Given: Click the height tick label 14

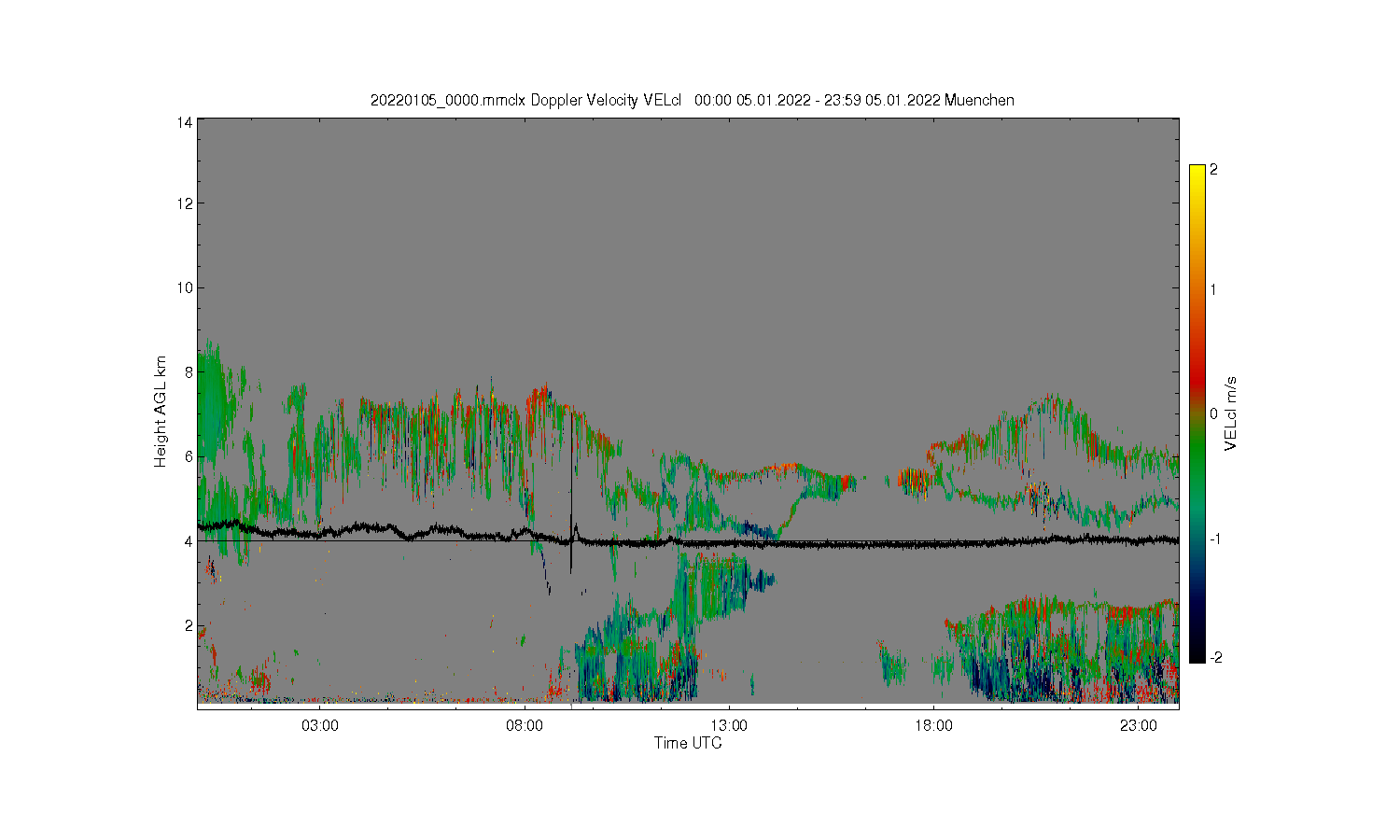Looking at the screenshot, I should (x=186, y=122).
